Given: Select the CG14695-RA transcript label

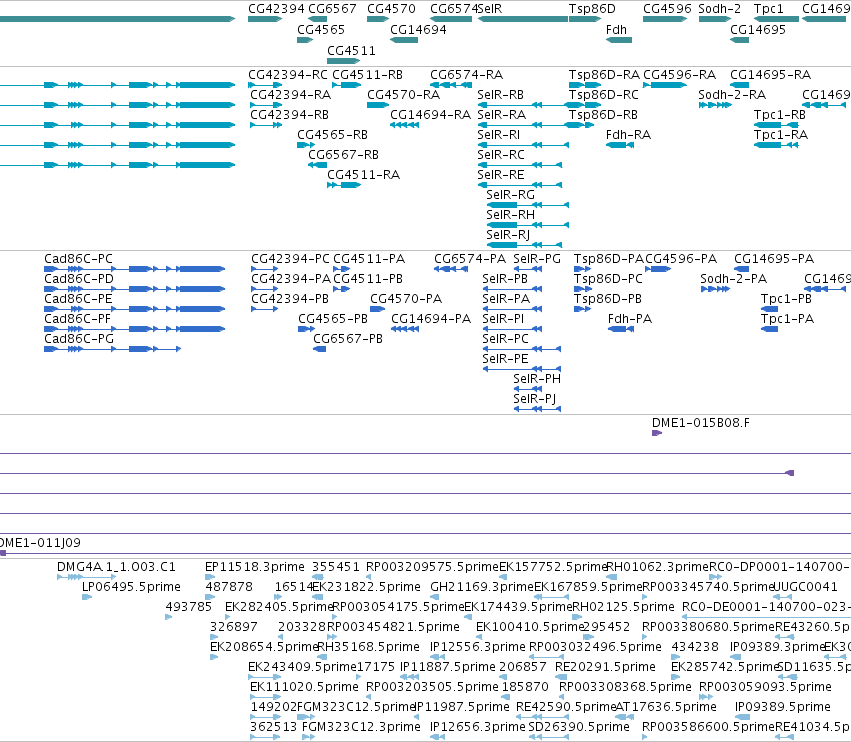Looking at the screenshot, I should coord(770,74).
